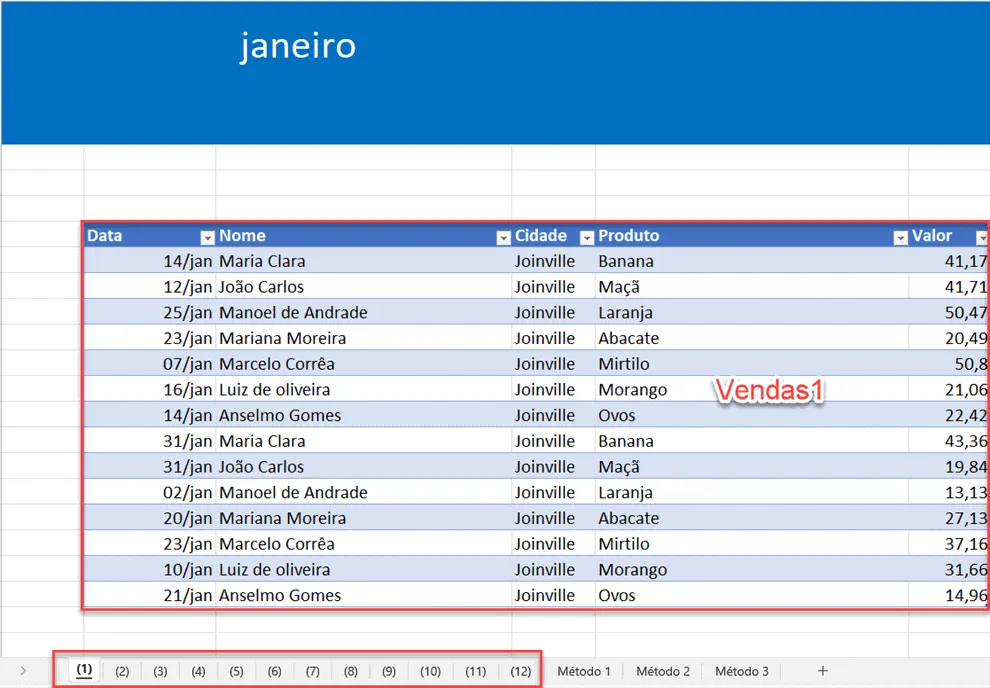
Task: Add a new sheet with plus button
Action: [822, 671]
